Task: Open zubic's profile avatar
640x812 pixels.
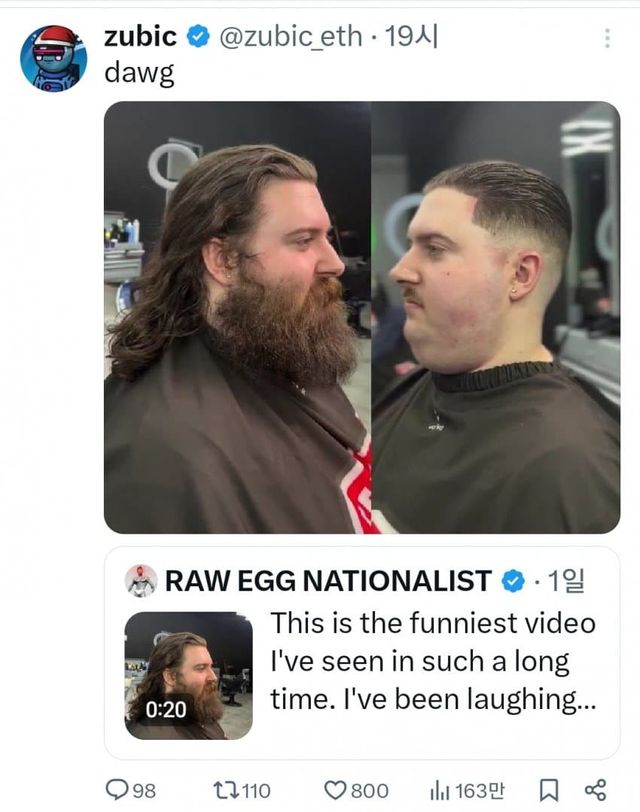Action: pos(53,59)
